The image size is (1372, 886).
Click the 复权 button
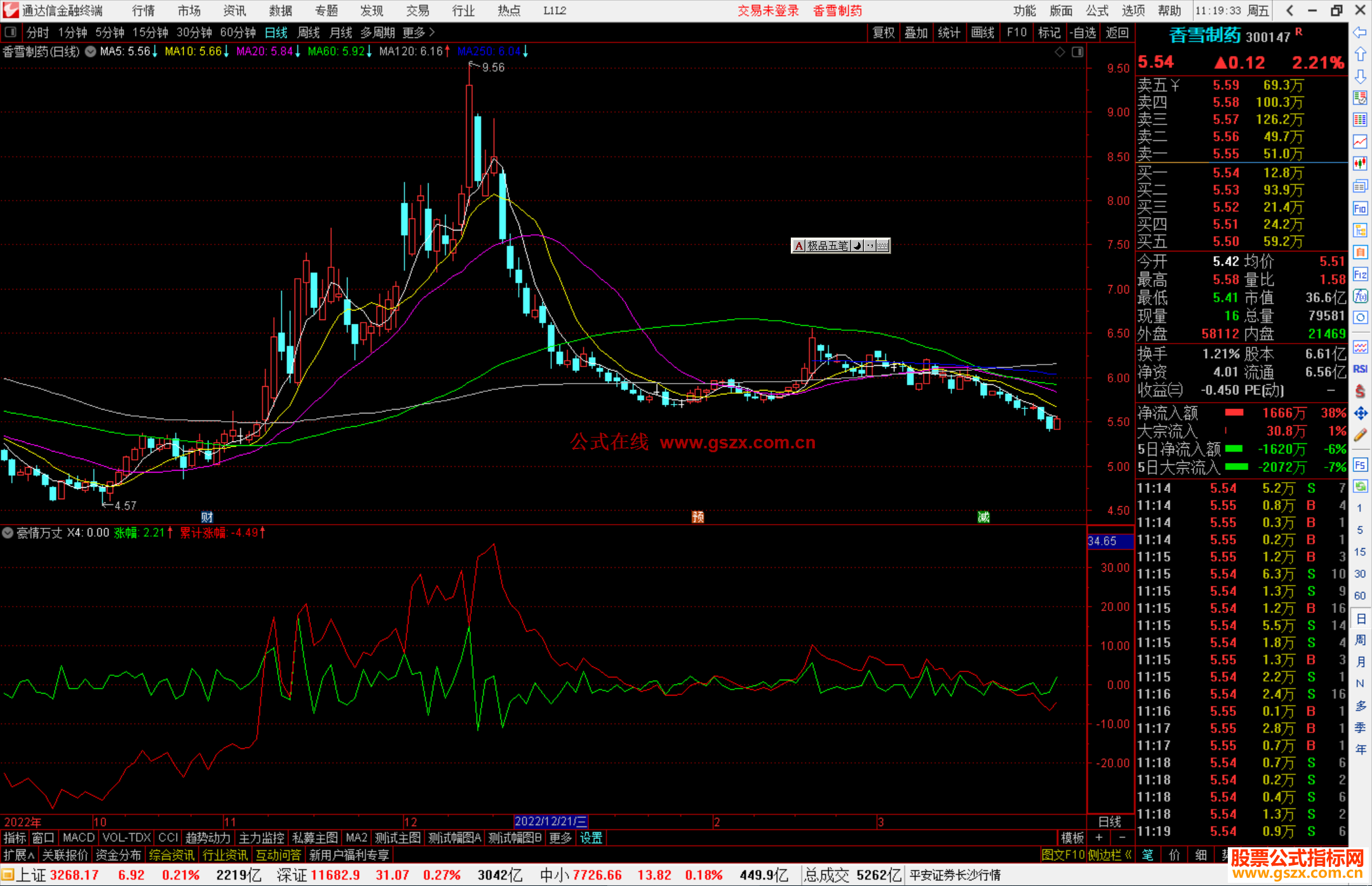[x=883, y=32]
